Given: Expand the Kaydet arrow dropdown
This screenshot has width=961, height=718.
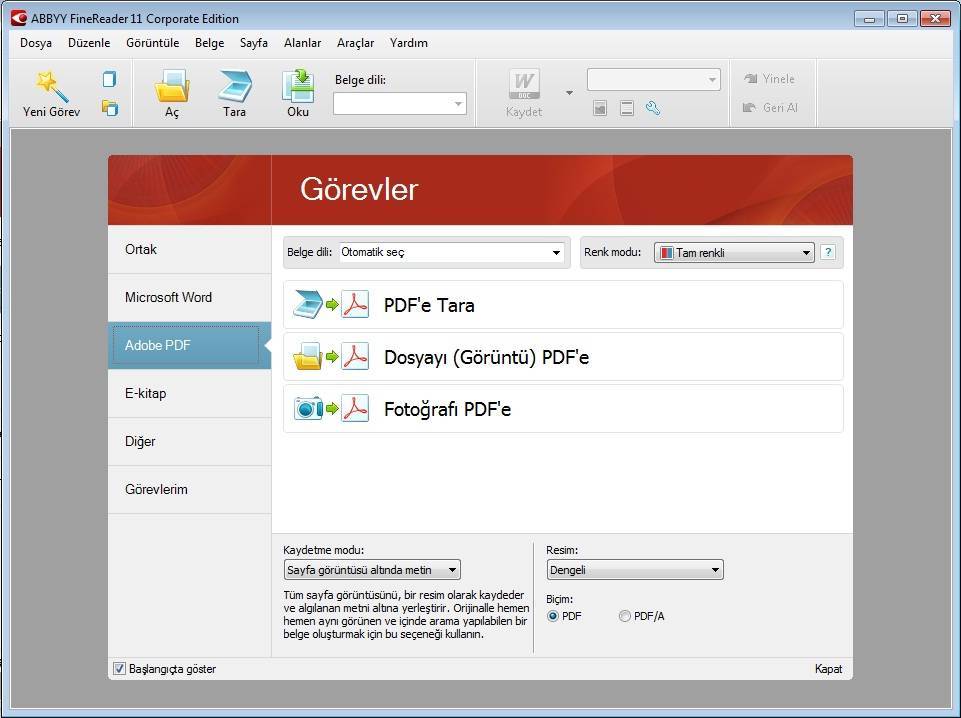Looking at the screenshot, I should pos(569,93).
